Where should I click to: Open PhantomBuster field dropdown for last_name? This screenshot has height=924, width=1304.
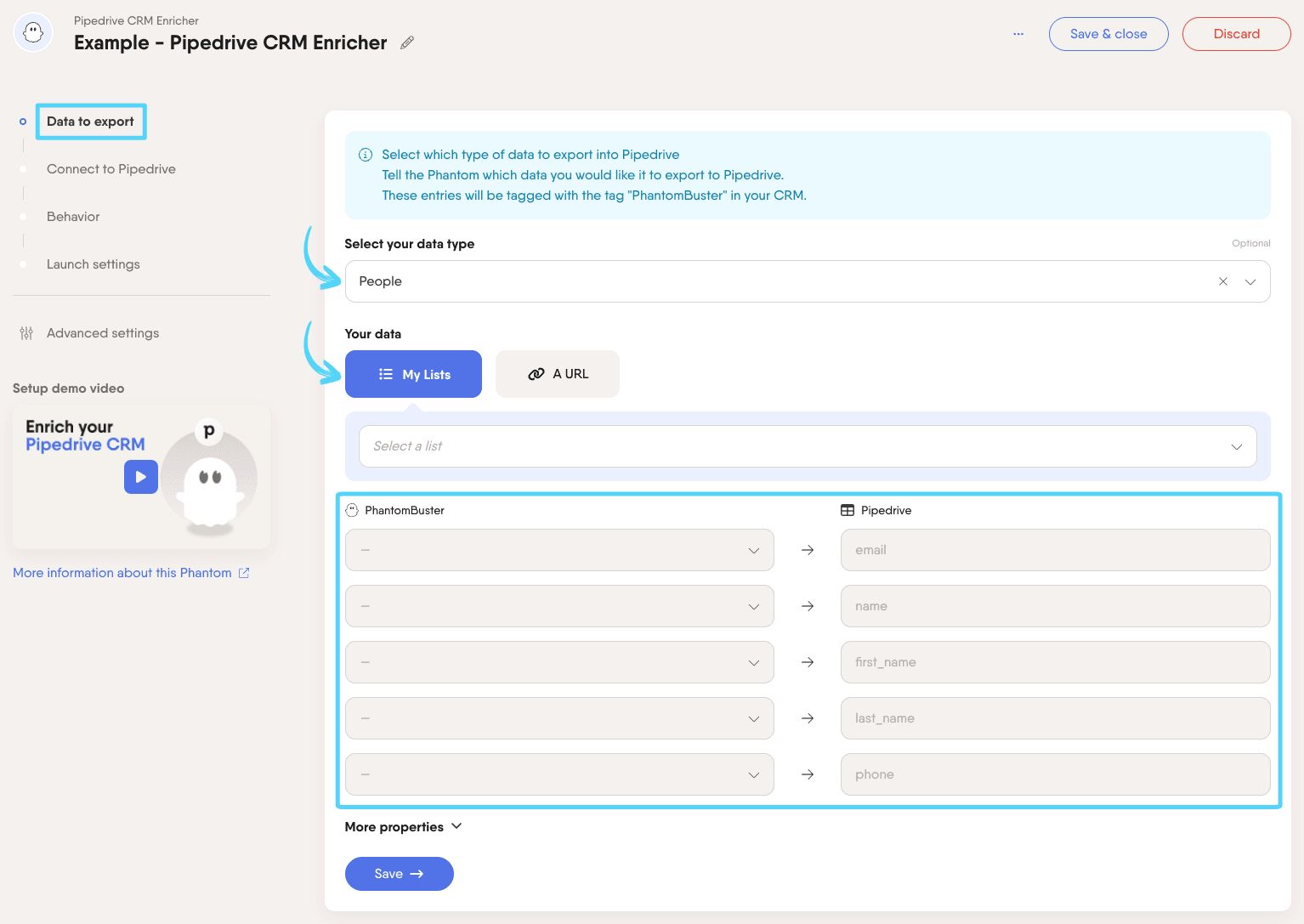coord(559,718)
